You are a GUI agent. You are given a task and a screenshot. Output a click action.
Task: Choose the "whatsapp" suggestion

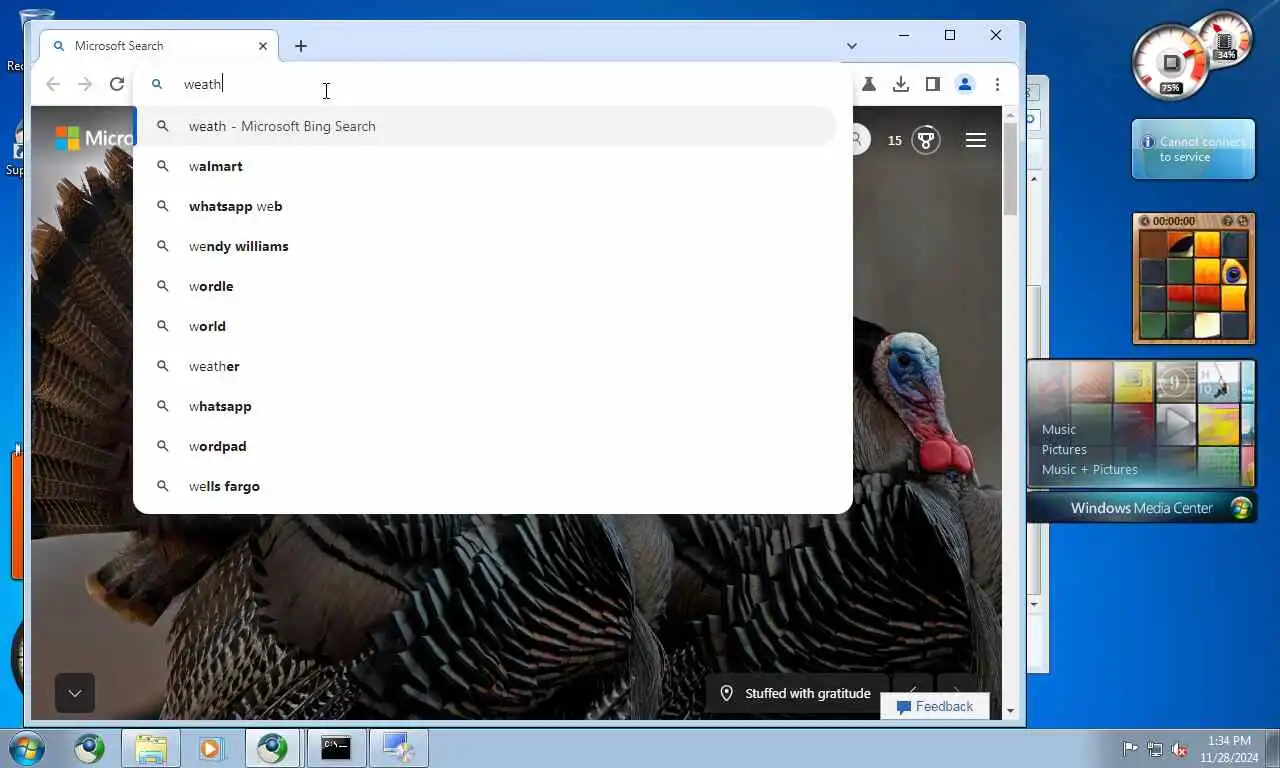click(x=486, y=406)
